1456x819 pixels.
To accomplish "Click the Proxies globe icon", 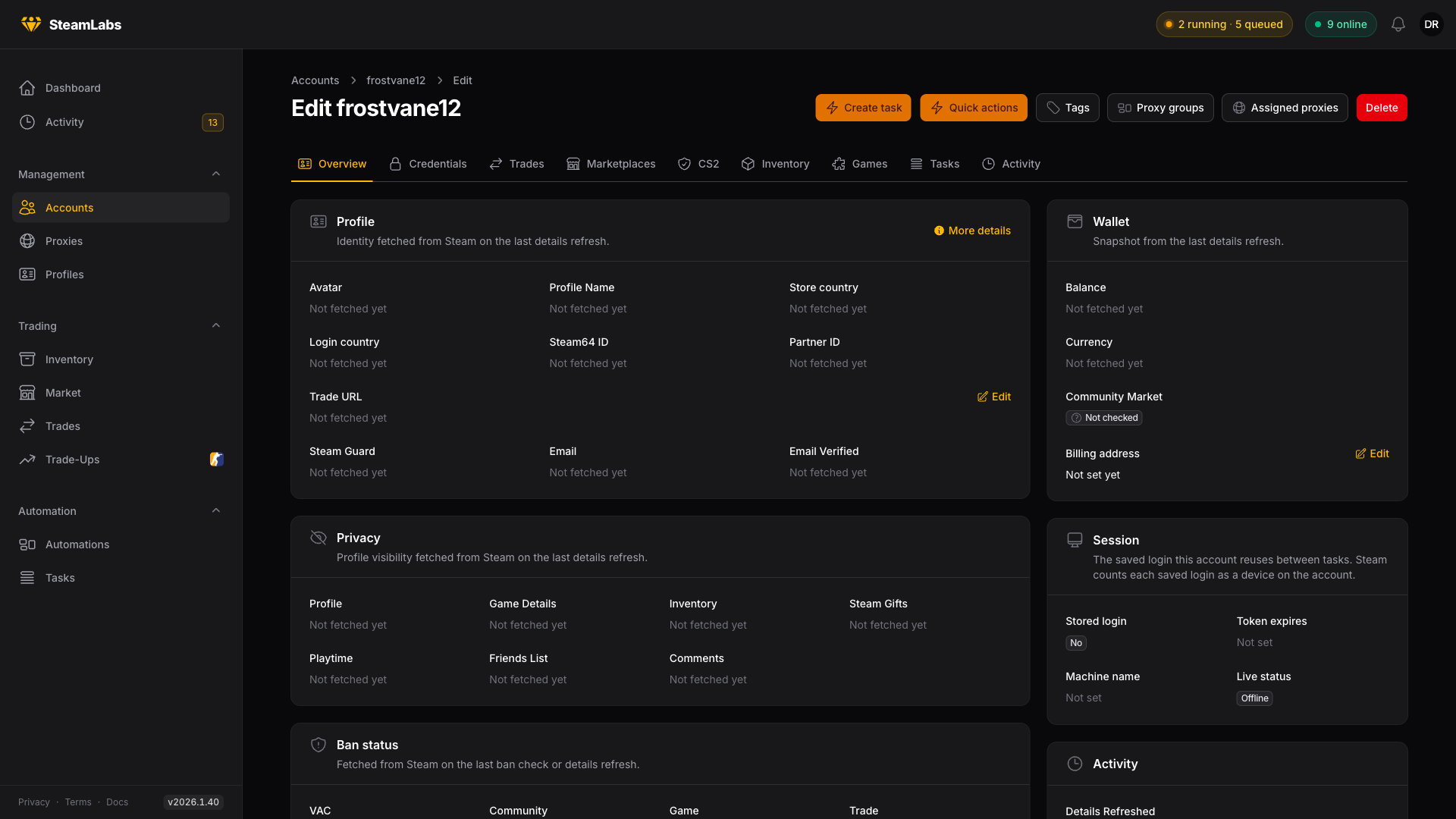I will 27,241.
